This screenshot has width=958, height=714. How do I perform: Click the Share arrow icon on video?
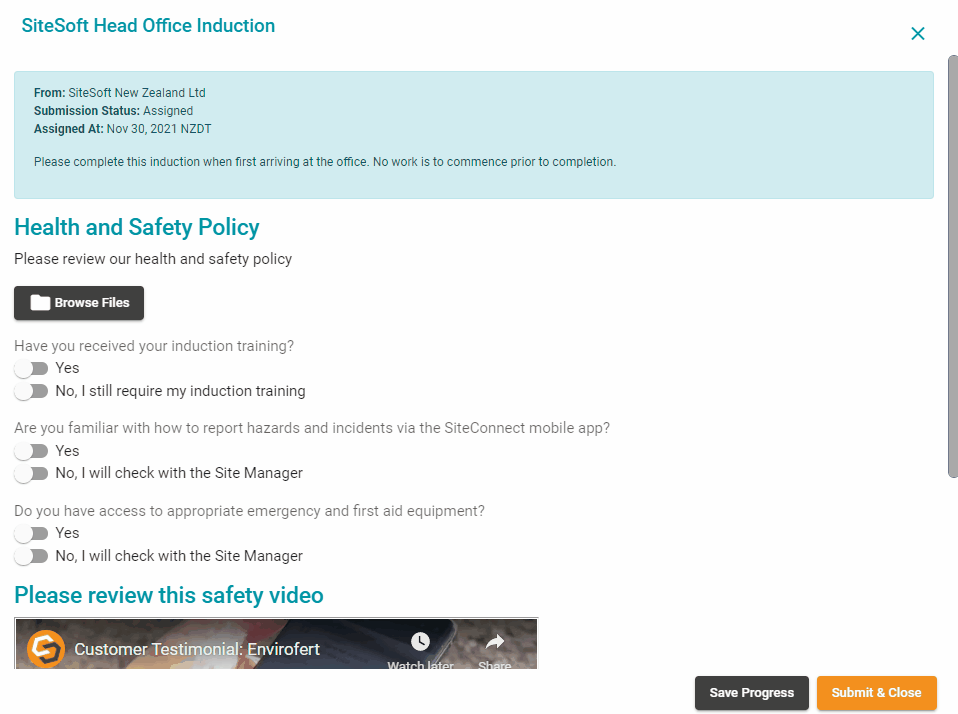click(x=495, y=641)
